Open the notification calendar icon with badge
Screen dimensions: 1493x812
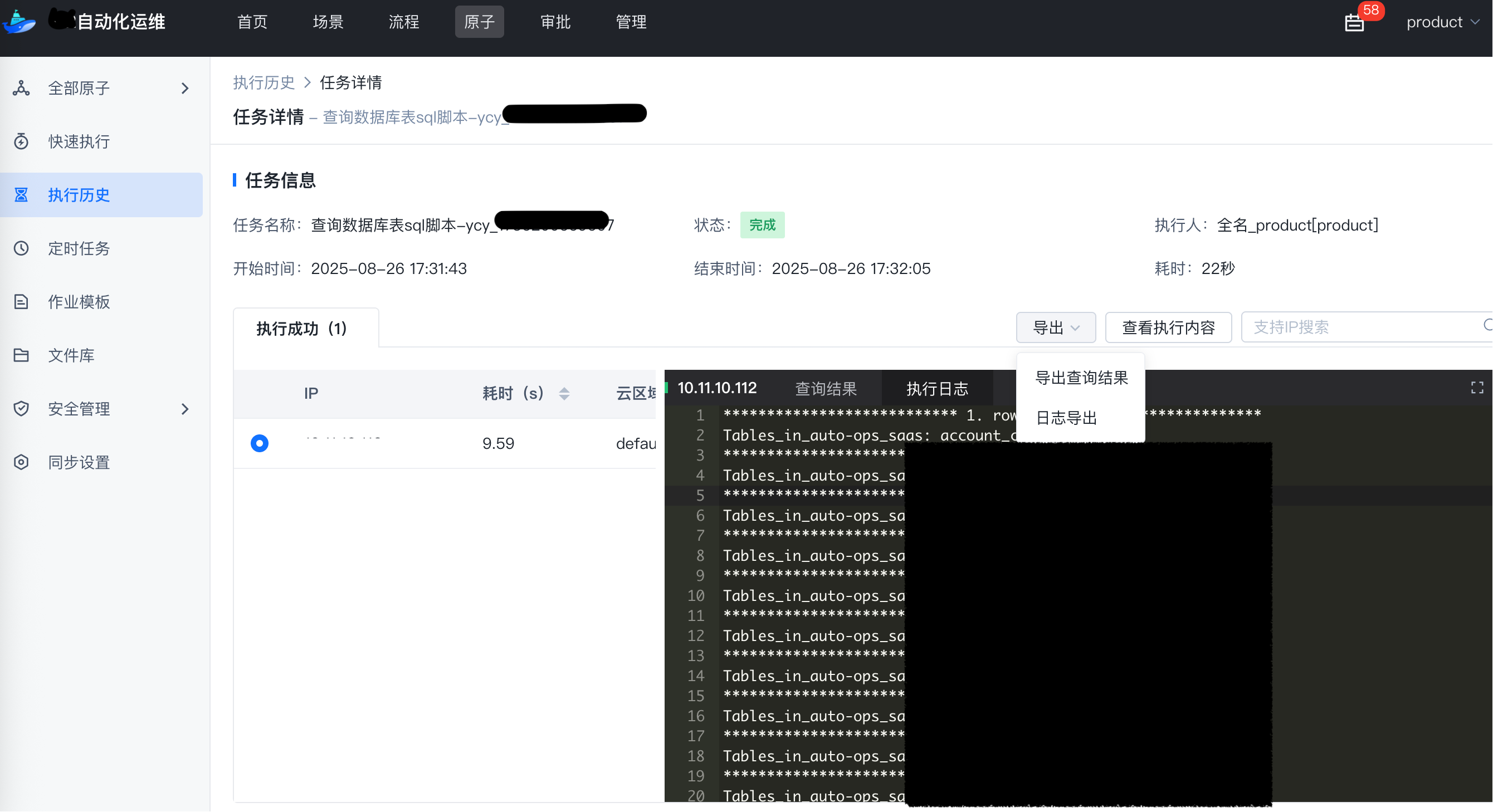pyautogui.click(x=1355, y=22)
